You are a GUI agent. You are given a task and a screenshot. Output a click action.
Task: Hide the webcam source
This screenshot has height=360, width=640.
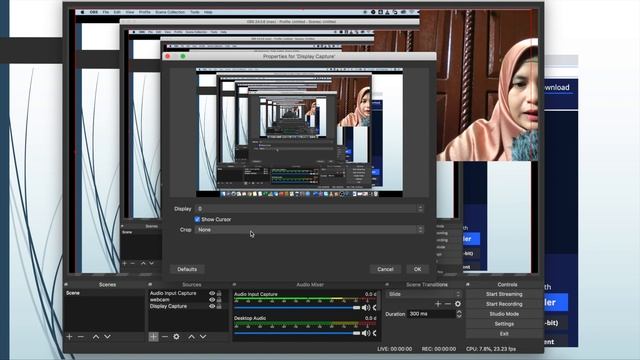[x=212, y=300]
